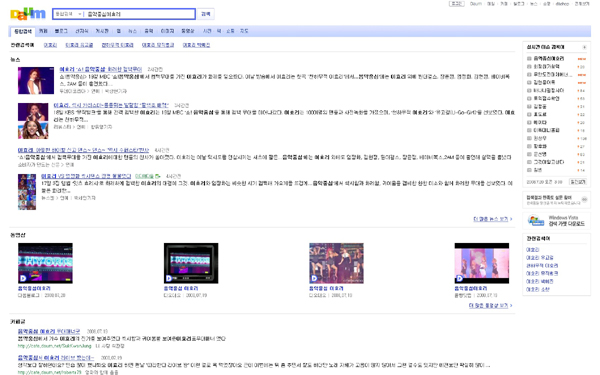Switch to the 동영상 search tab
Image resolution: width=600 pixels, height=375 pixels.
(x=188, y=31)
